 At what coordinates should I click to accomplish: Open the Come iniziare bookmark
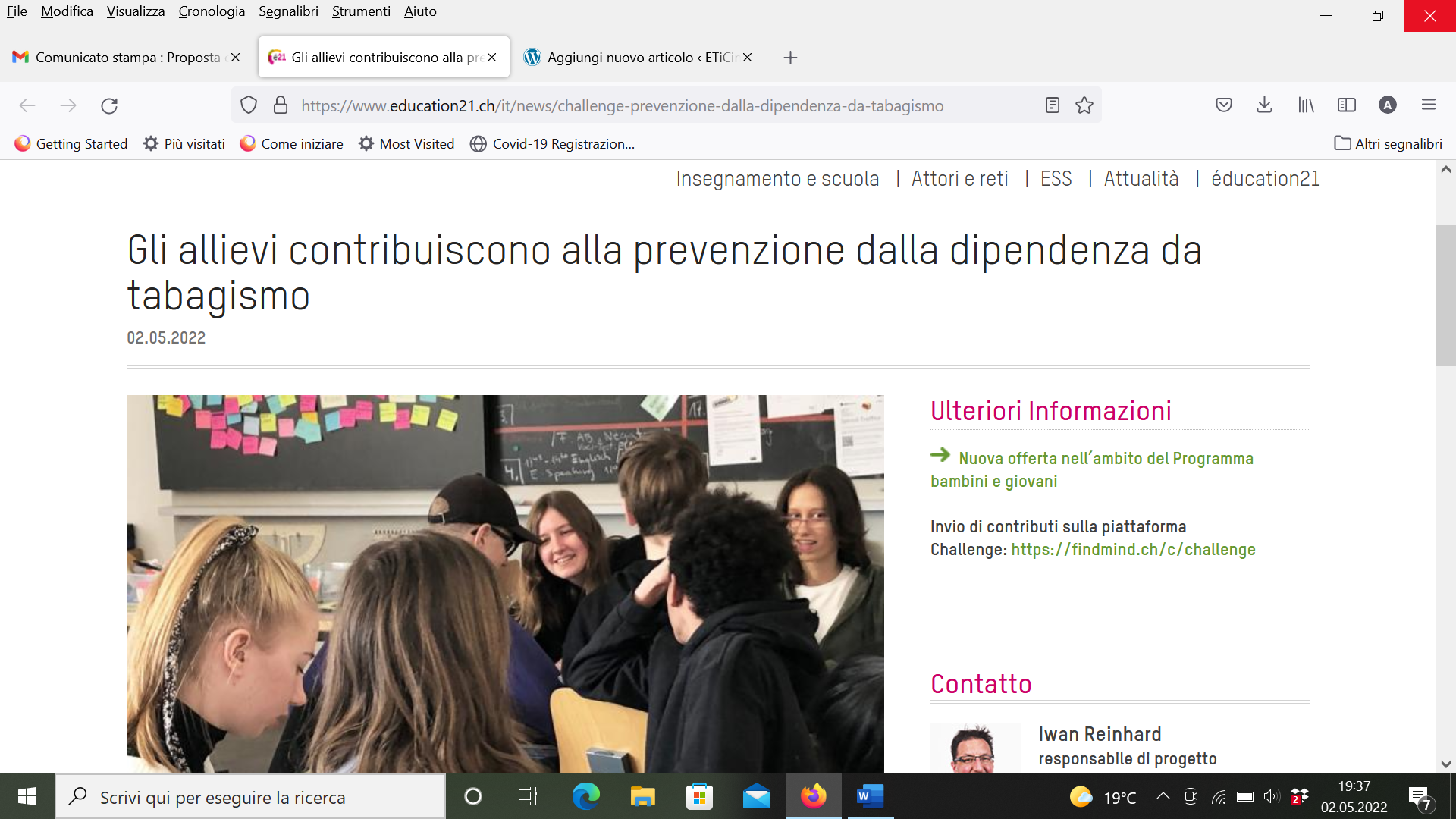point(291,143)
